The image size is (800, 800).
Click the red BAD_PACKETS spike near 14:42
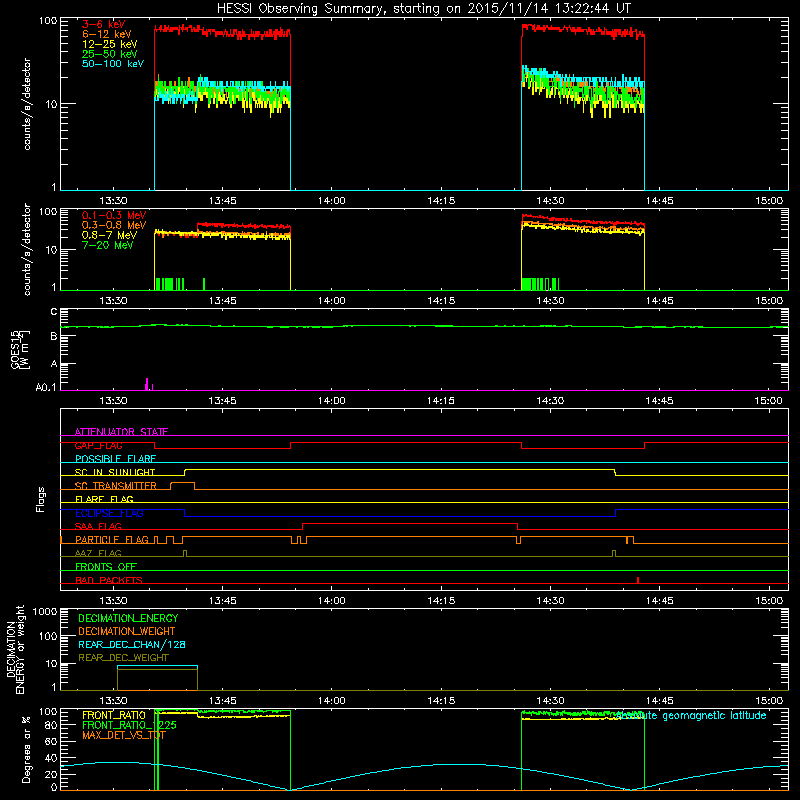[x=638, y=580]
